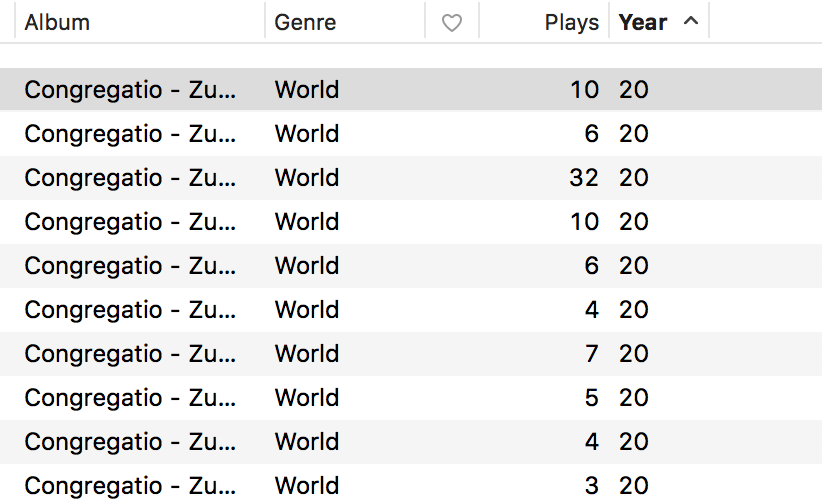The image size is (822, 504).
Task: Click the year value in the 5-plays row
Action: [634, 398]
